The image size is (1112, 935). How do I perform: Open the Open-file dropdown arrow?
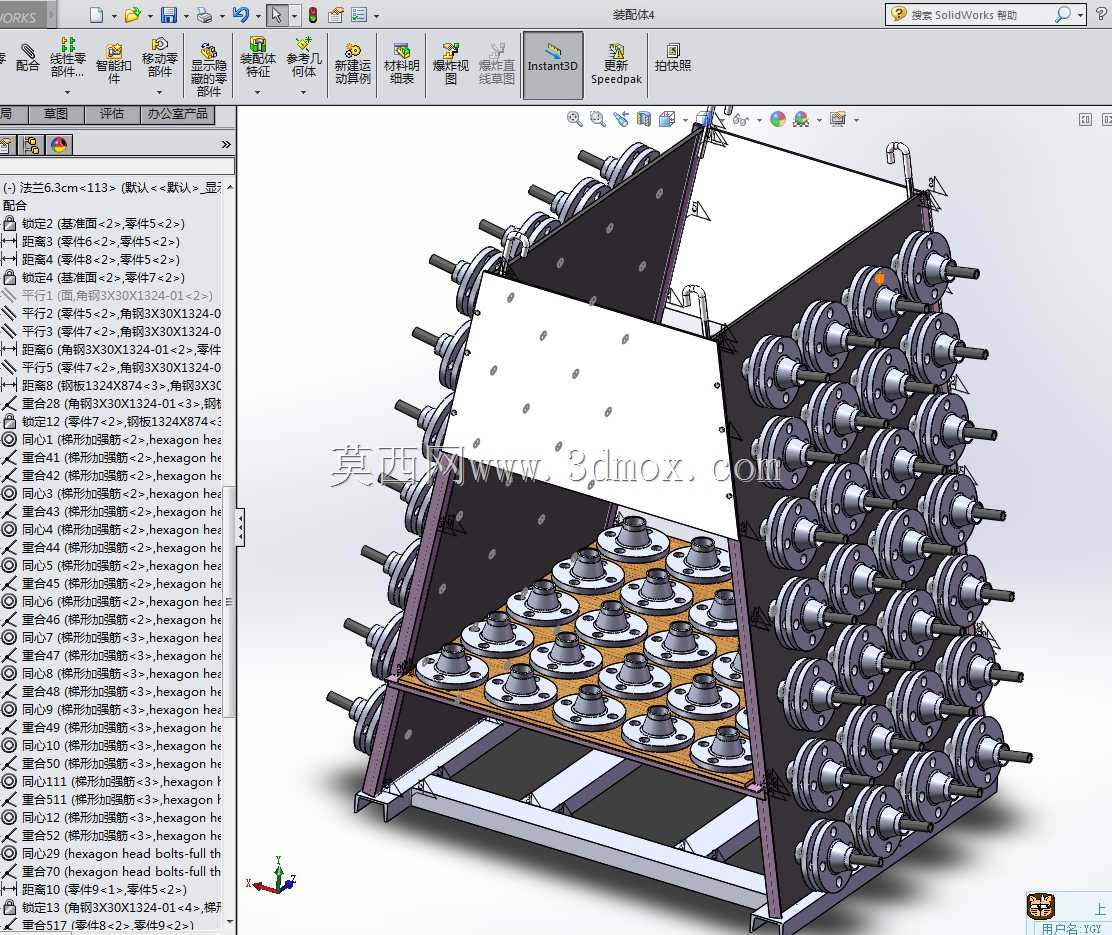150,16
